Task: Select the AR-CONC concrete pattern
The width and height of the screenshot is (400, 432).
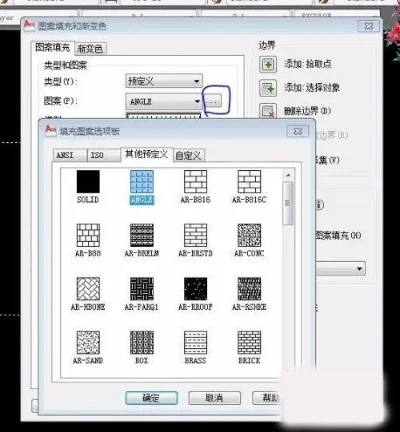Action: tap(249, 235)
